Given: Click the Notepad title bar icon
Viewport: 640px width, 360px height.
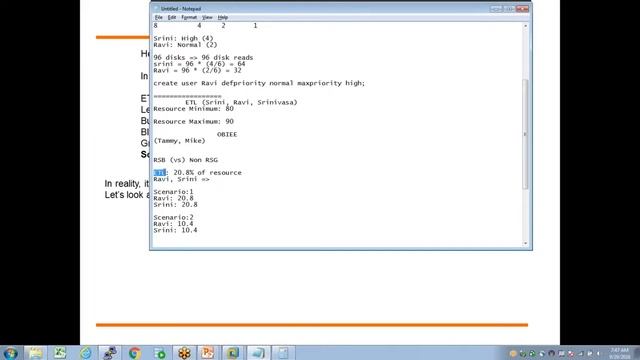Looking at the screenshot, I should click(156, 9).
